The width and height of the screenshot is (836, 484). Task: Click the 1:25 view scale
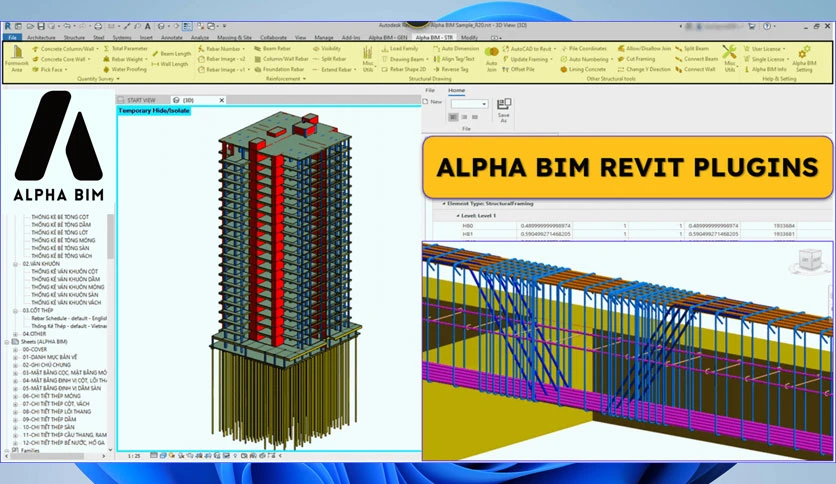click(134, 456)
